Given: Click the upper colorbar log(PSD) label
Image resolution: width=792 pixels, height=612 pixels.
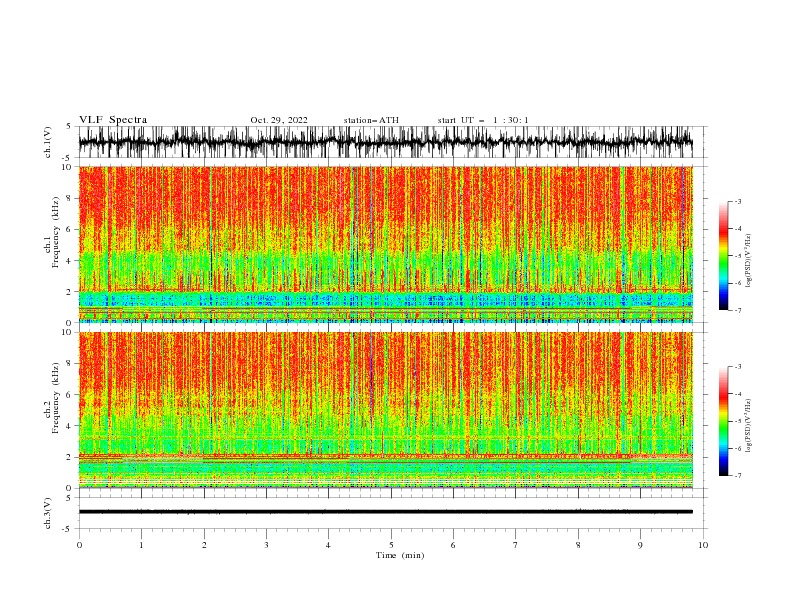Looking at the screenshot, I should click(749, 261).
